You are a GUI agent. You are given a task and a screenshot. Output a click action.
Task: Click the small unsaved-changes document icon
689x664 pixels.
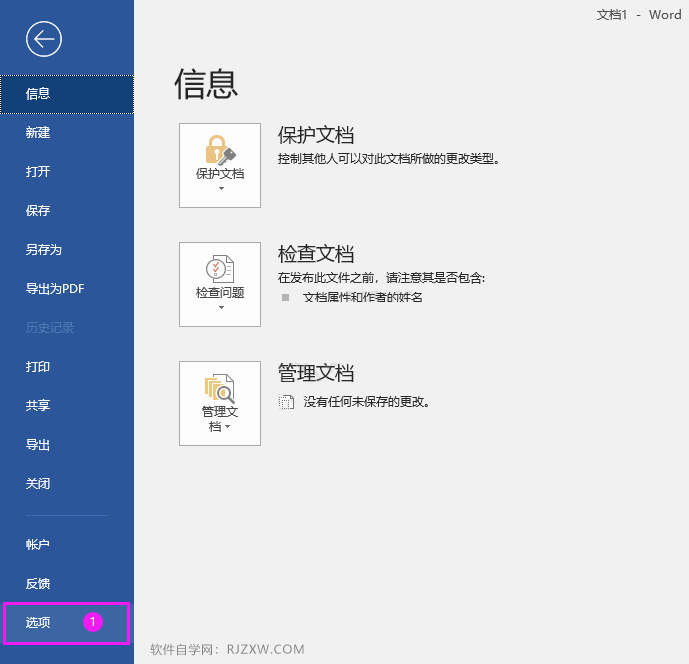286,402
